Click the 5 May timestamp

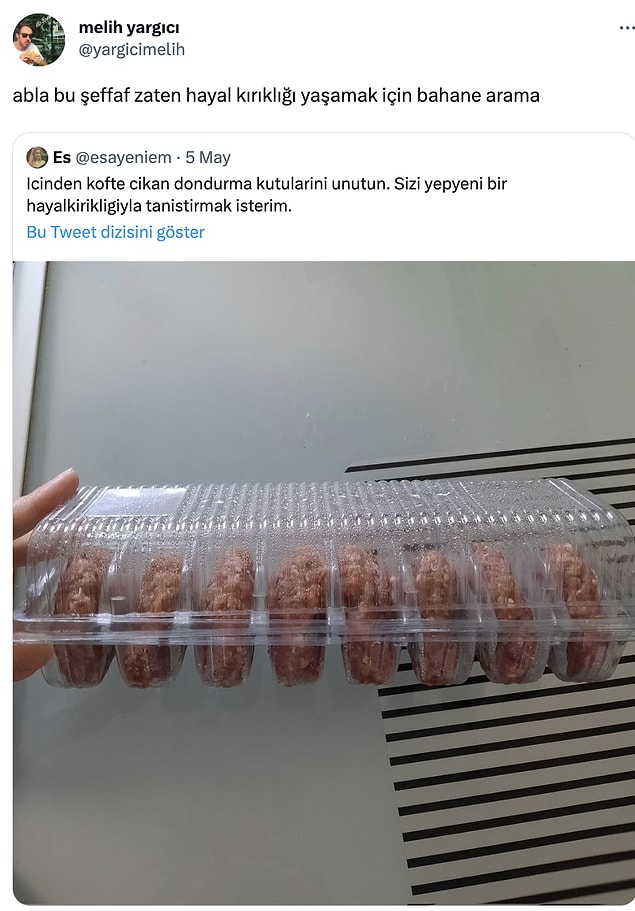pyautogui.click(x=208, y=157)
